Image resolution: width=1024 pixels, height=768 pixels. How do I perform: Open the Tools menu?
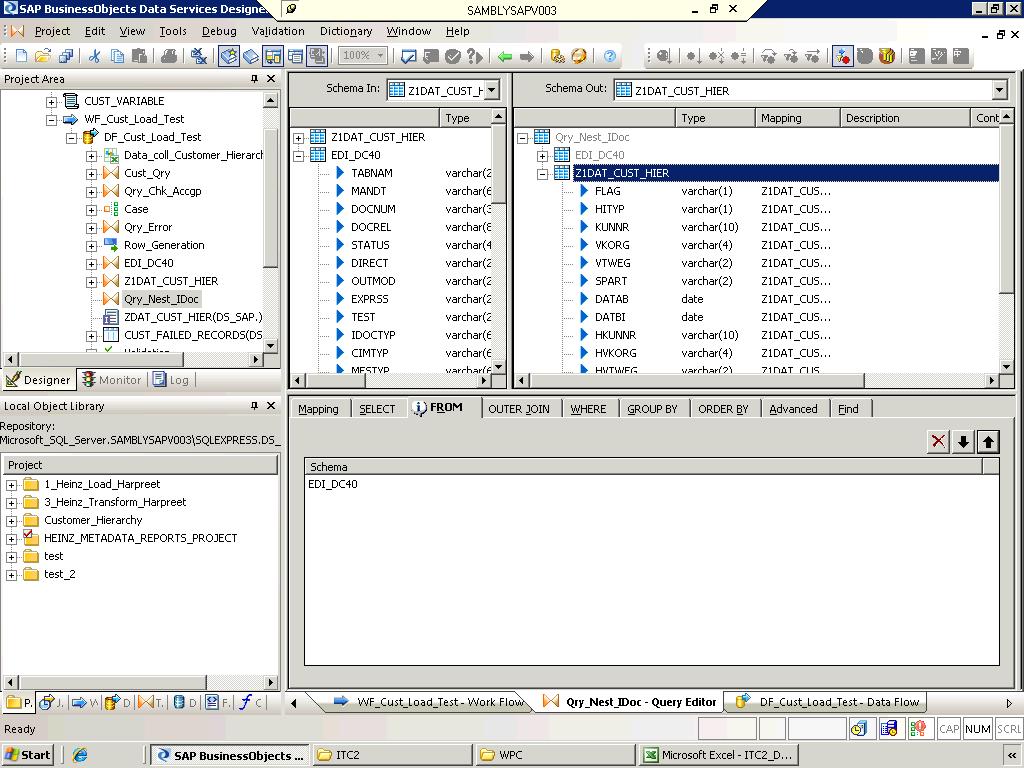pyautogui.click(x=173, y=31)
